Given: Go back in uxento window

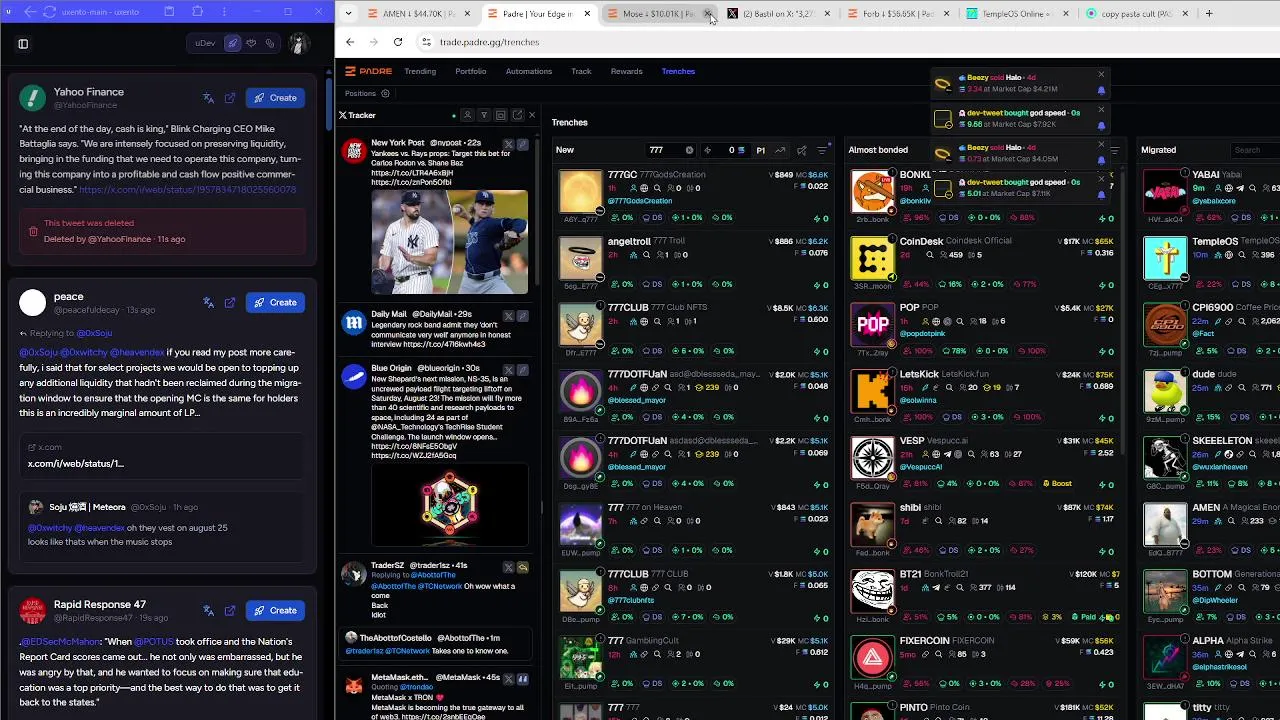Looking at the screenshot, I should point(30,12).
